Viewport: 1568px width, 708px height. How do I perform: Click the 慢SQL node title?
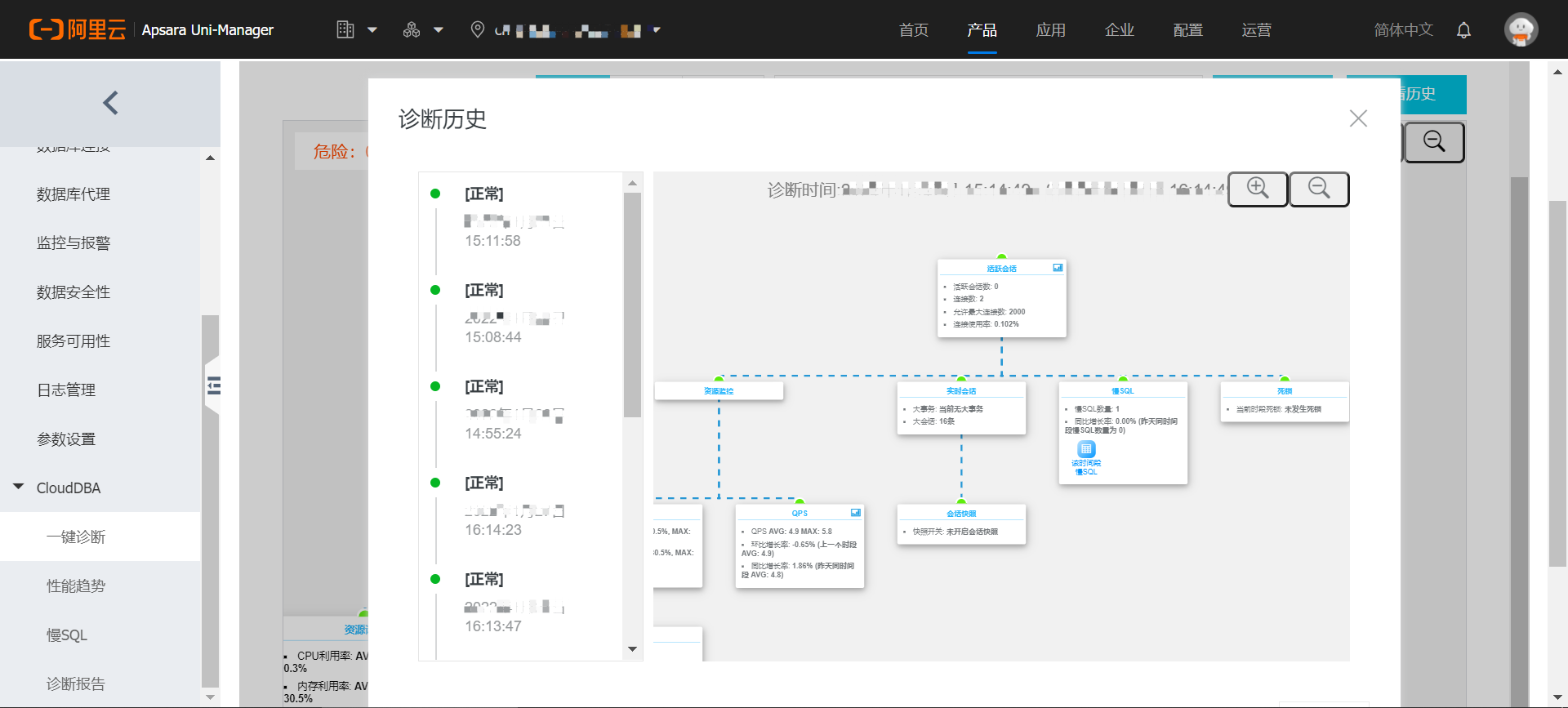point(1123,391)
